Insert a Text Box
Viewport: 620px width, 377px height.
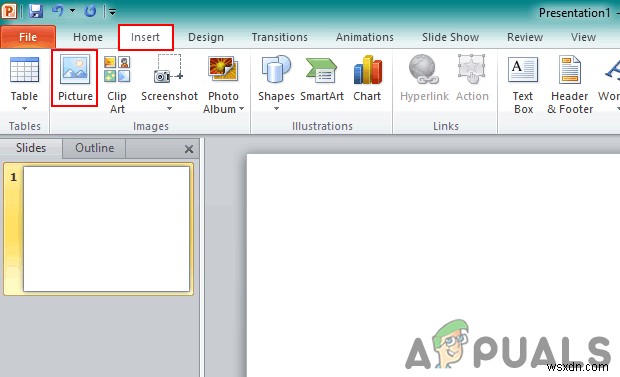click(x=523, y=85)
